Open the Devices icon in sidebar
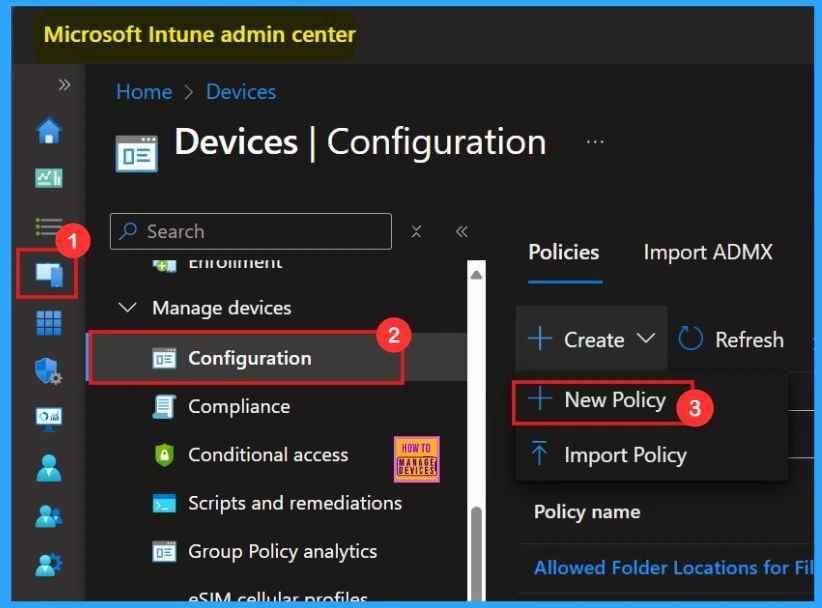This screenshot has width=822, height=608. [49, 275]
